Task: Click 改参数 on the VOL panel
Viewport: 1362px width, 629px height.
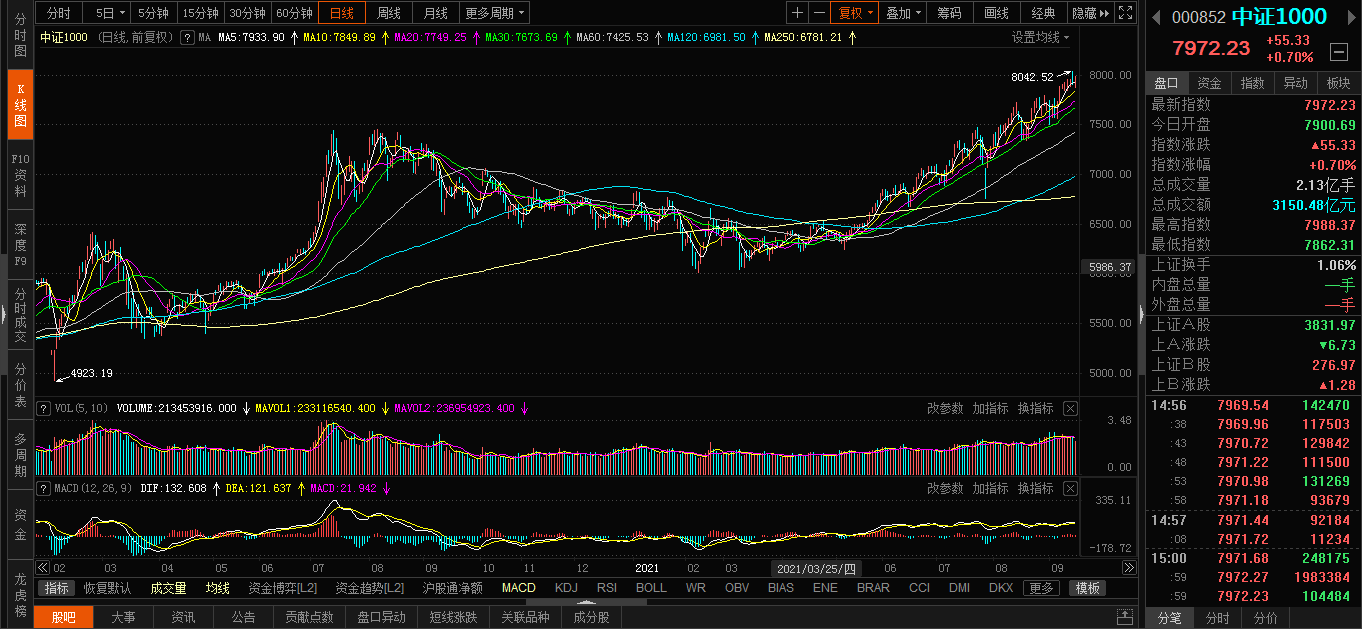Action: click(x=944, y=408)
